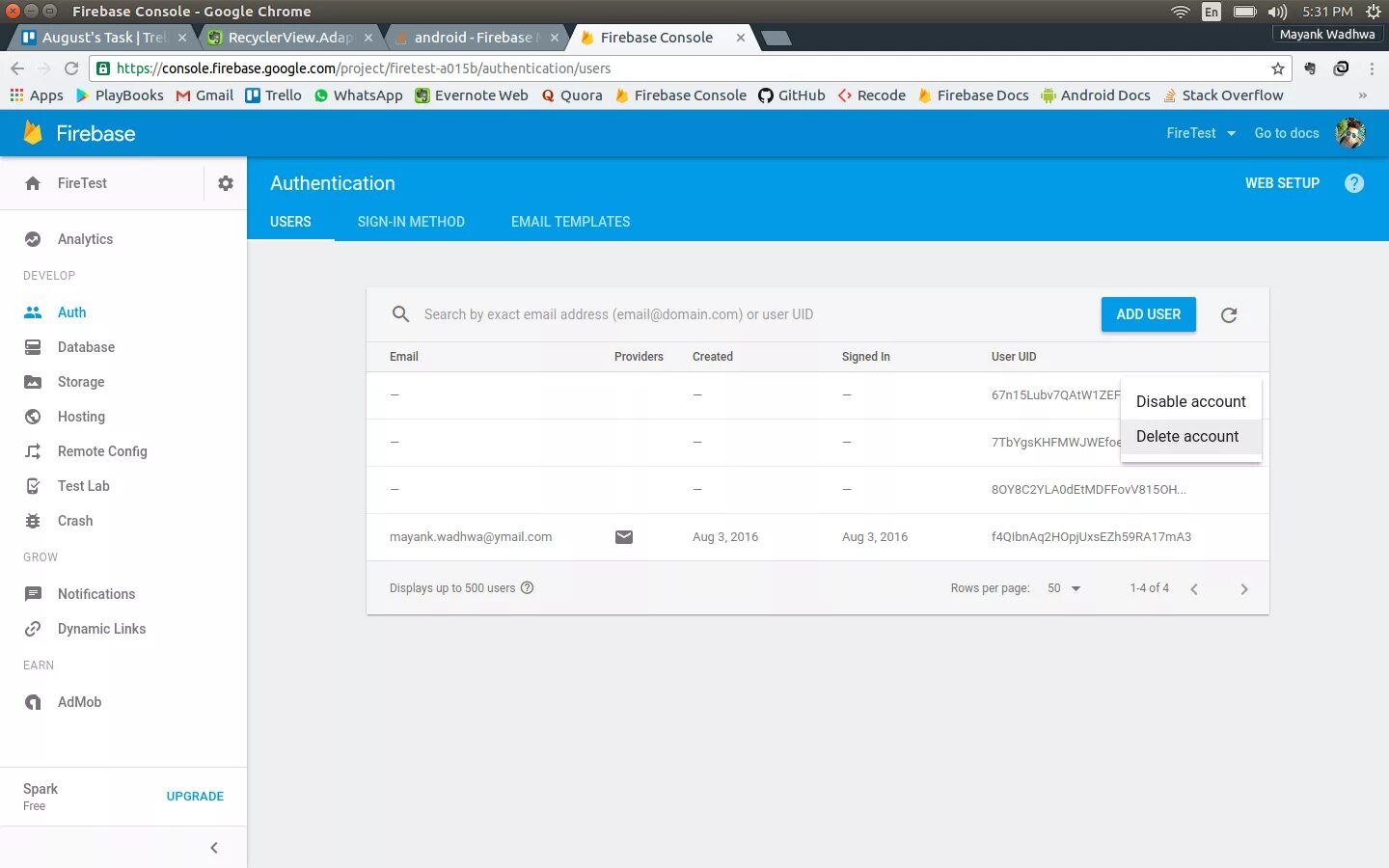The width and height of the screenshot is (1389, 868).
Task: Click the ADD USER button
Action: [x=1148, y=314]
